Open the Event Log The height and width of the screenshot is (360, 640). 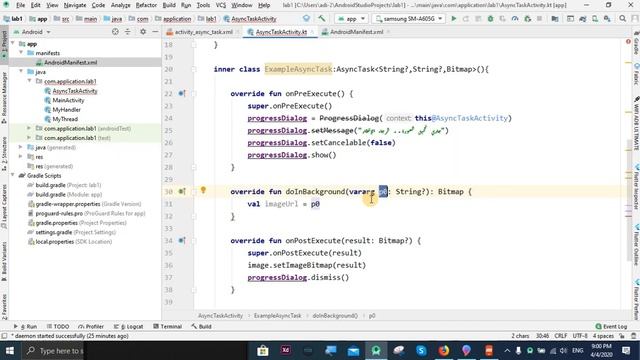(611, 327)
